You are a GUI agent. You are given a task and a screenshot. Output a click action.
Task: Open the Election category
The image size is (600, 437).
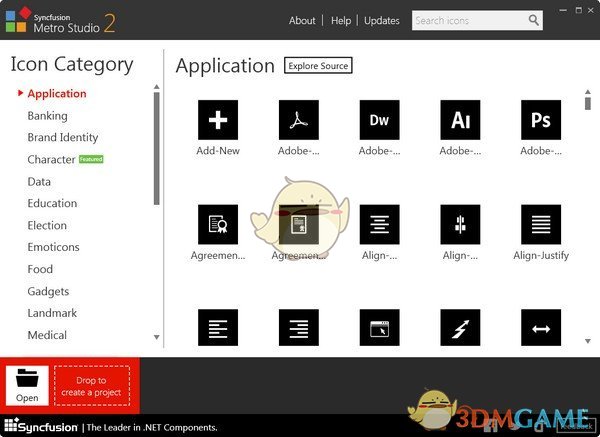47,225
